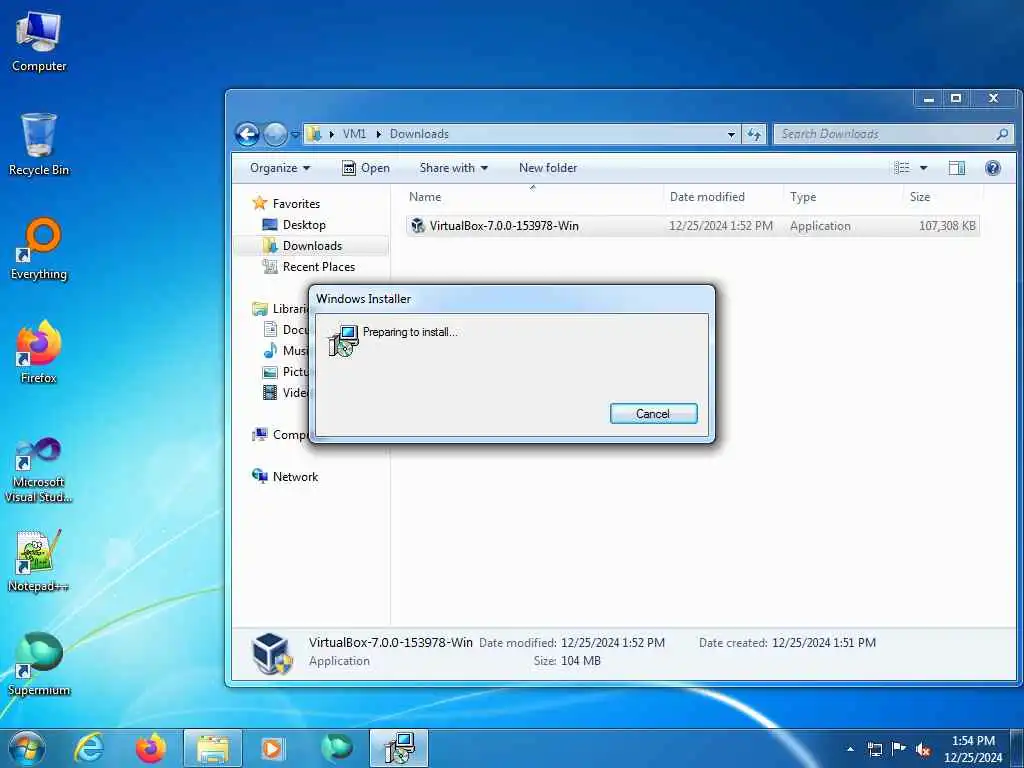1024x768 pixels.
Task: Click VirtualBox icon in details pane
Action: tap(272, 653)
